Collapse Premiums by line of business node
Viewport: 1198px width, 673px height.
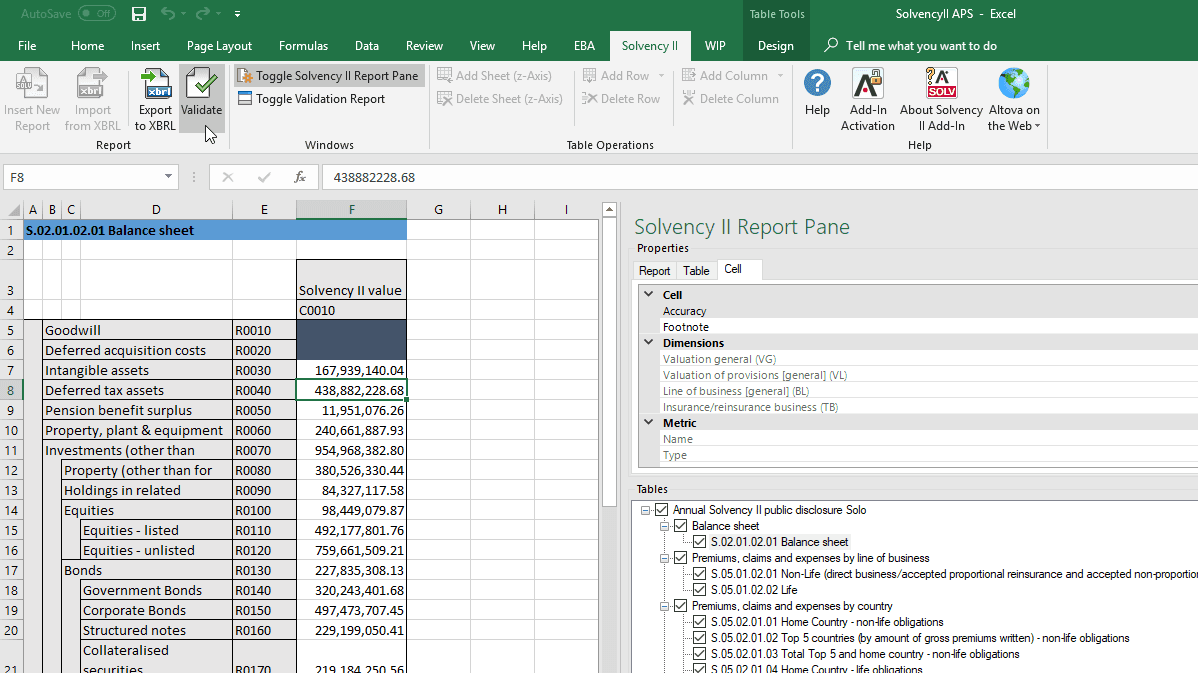pos(665,558)
